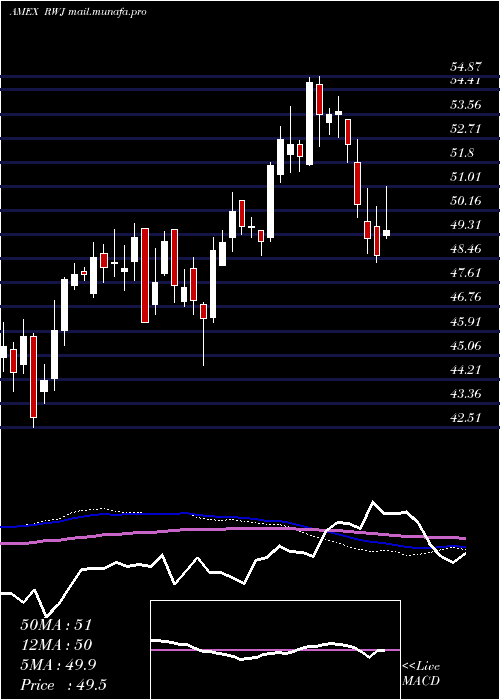Click the 54.87 price label
500x700 pixels.
tap(466, 67)
